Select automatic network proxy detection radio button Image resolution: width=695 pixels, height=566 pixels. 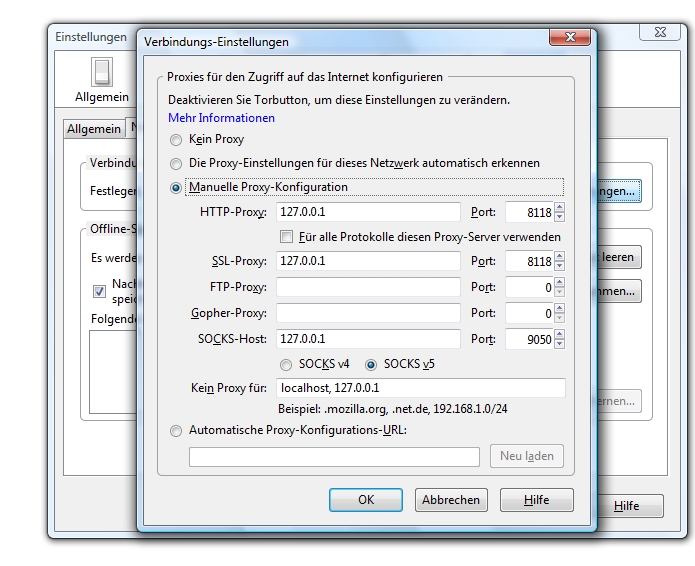click(176, 164)
